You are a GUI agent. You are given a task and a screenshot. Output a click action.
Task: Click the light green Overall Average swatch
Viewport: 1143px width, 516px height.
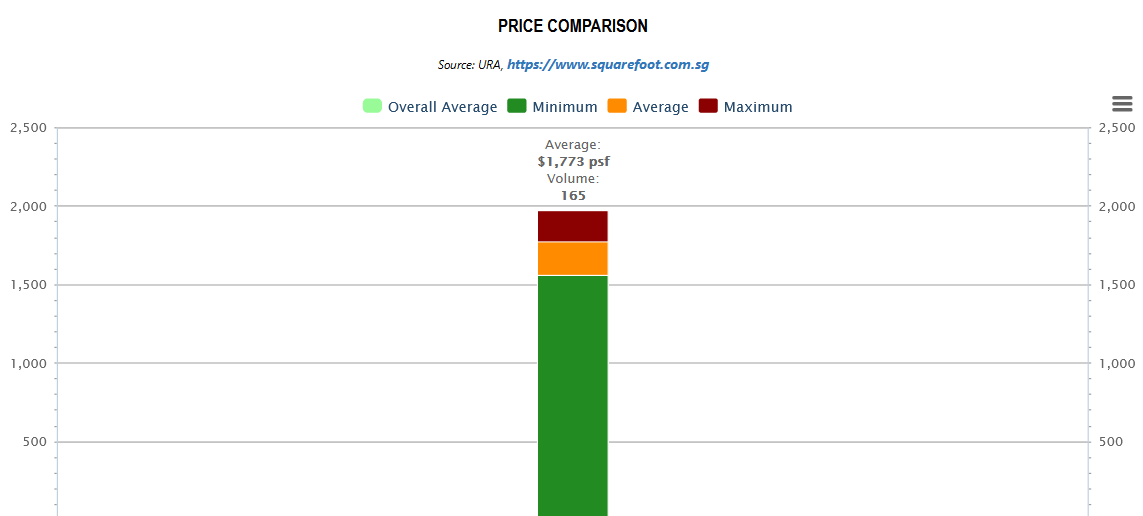coord(372,106)
